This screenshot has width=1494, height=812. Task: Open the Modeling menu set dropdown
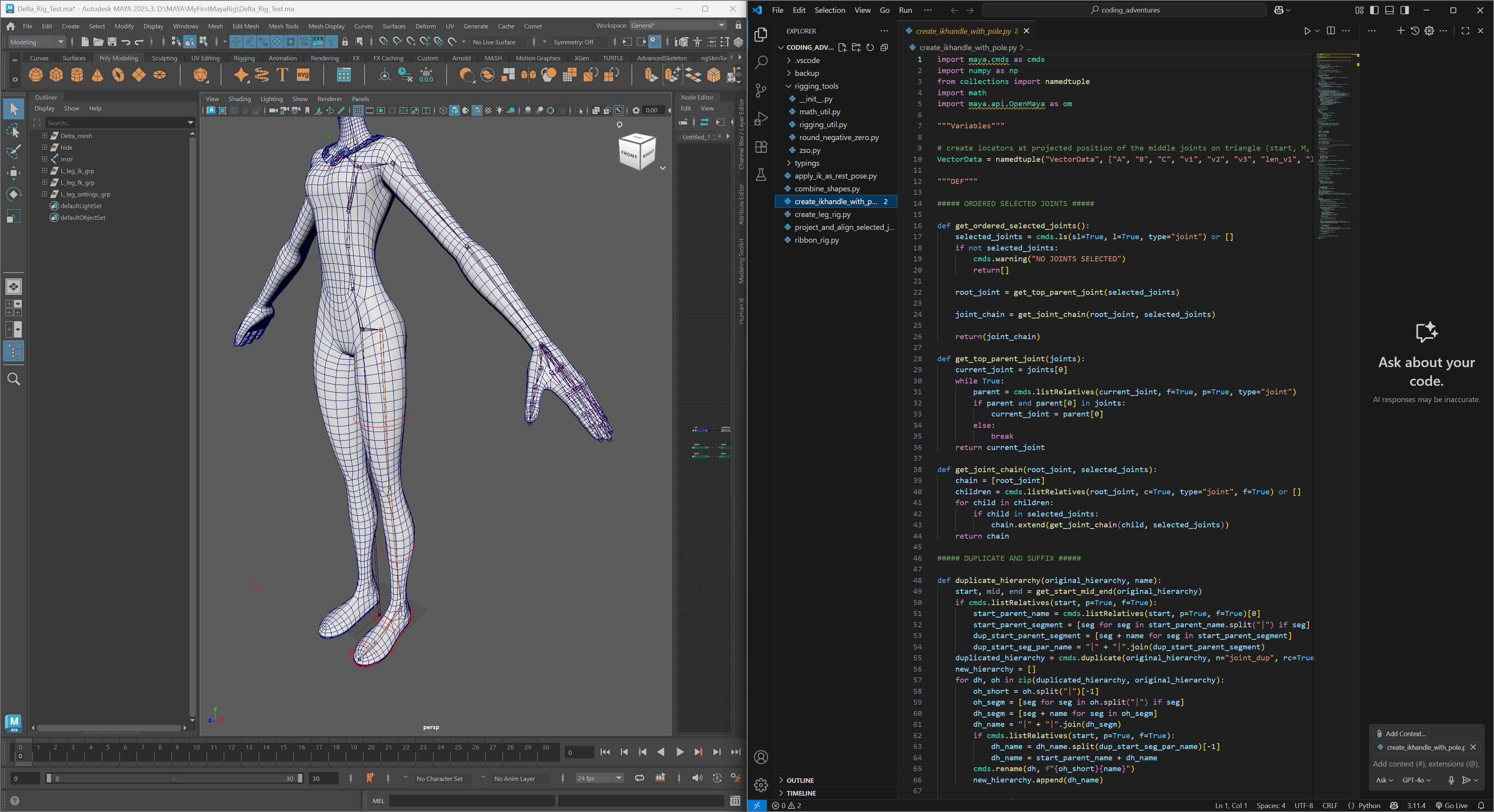[x=37, y=42]
